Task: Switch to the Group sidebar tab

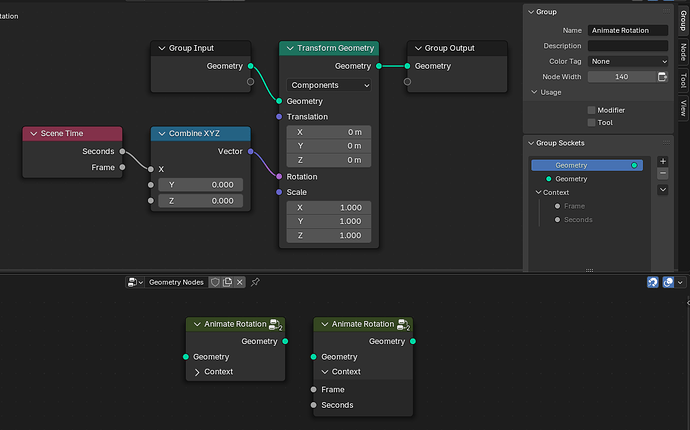Action: click(683, 21)
